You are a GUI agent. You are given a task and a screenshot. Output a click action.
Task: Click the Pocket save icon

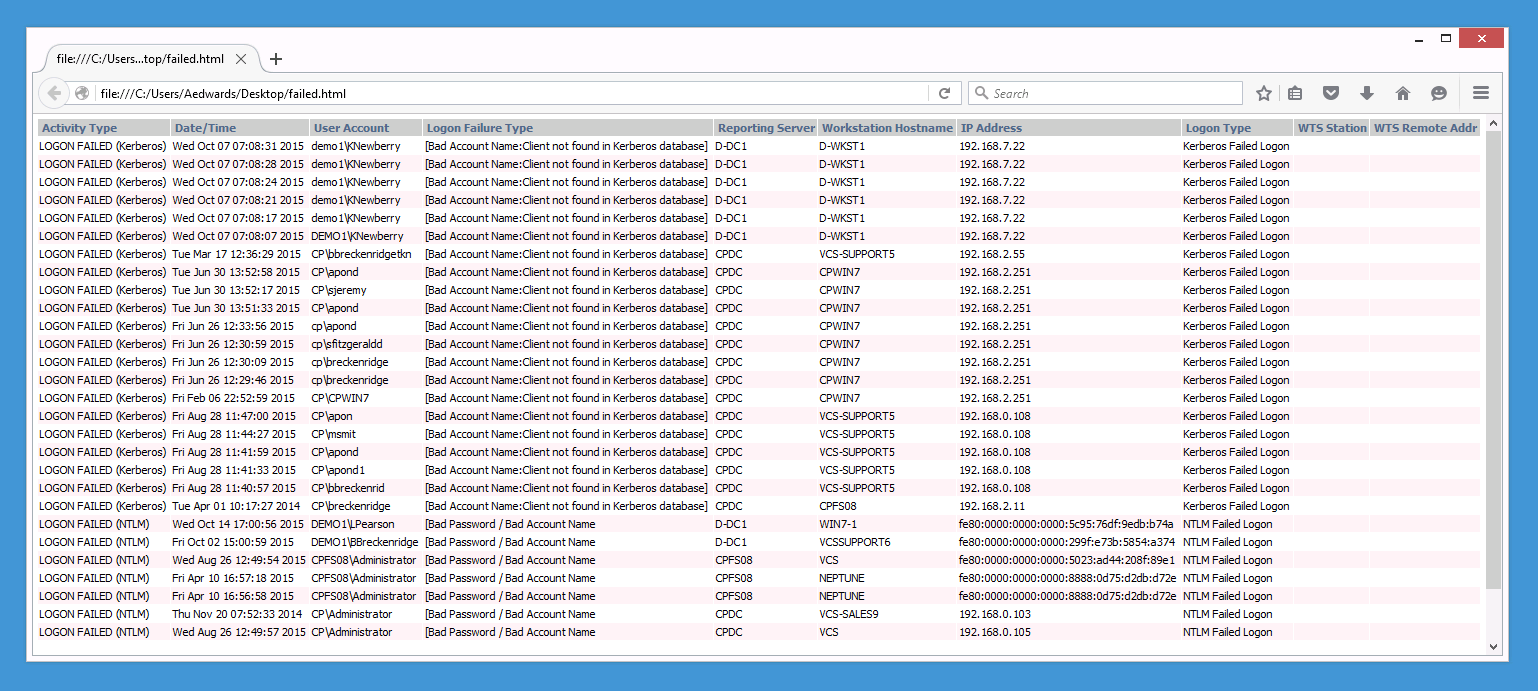pyautogui.click(x=1331, y=93)
